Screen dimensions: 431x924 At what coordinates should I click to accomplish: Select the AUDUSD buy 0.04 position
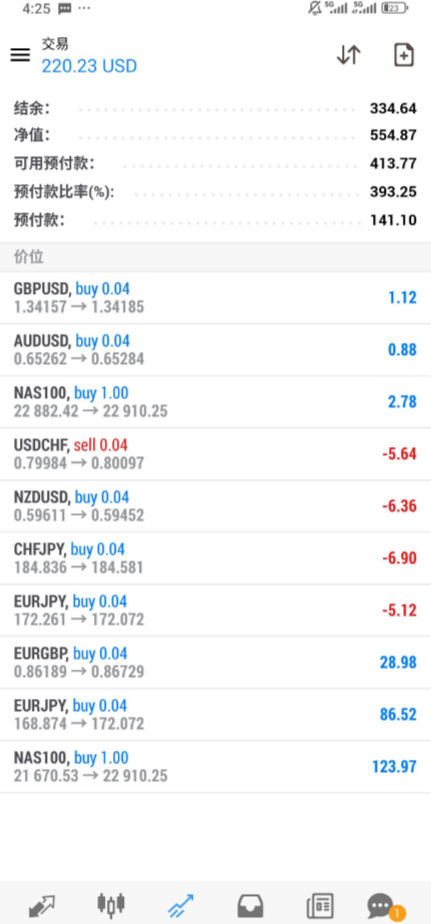click(215, 349)
